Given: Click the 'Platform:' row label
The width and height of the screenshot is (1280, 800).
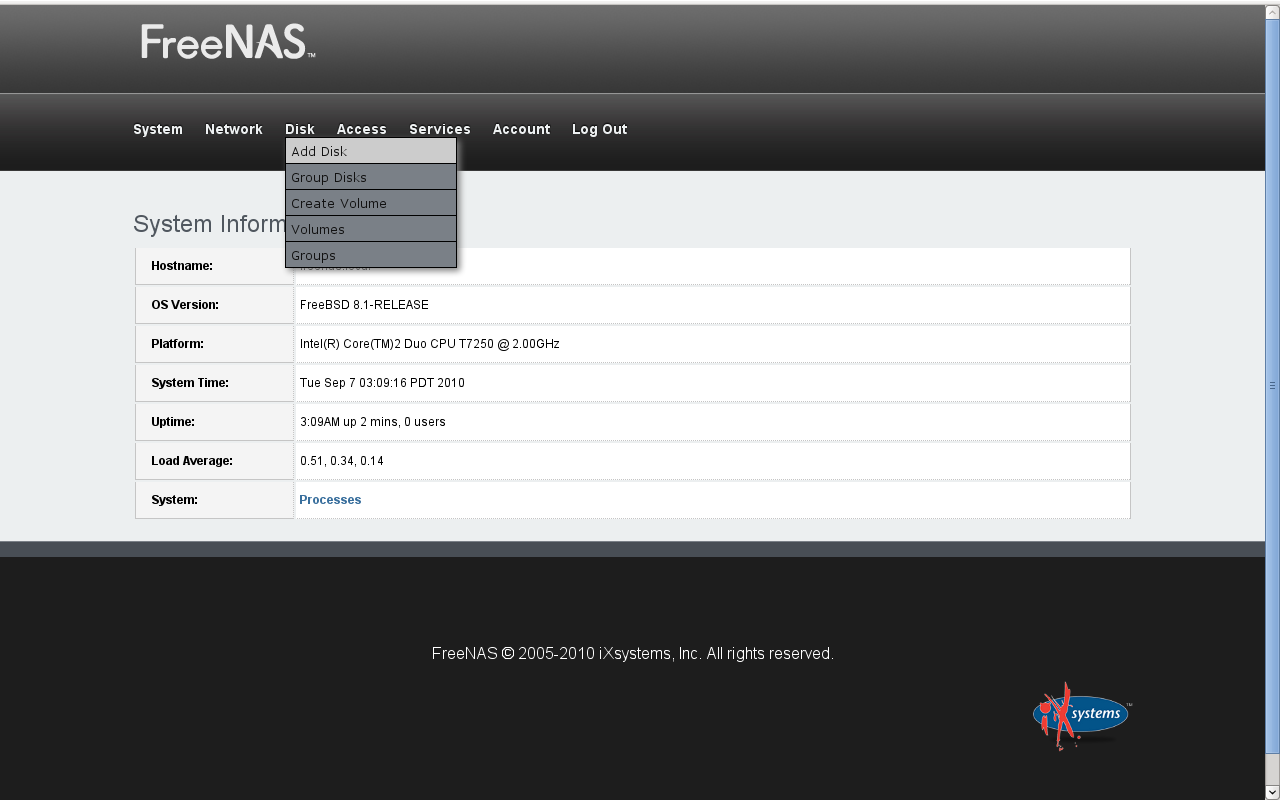Looking at the screenshot, I should pyautogui.click(x=177, y=344).
